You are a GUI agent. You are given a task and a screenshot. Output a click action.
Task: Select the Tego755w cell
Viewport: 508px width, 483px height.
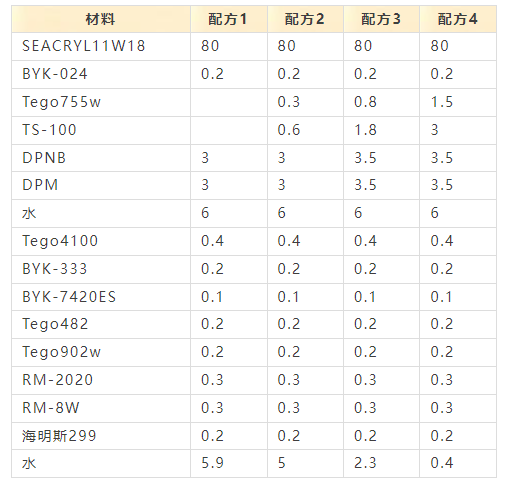click(101, 102)
